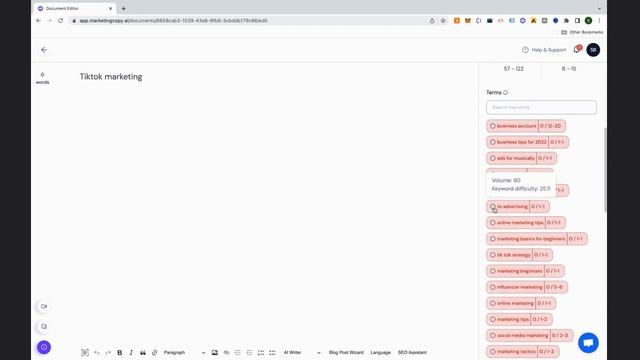Open the SEO Assistant
The height and width of the screenshot is (360, 640).
[x=412, y=352]
